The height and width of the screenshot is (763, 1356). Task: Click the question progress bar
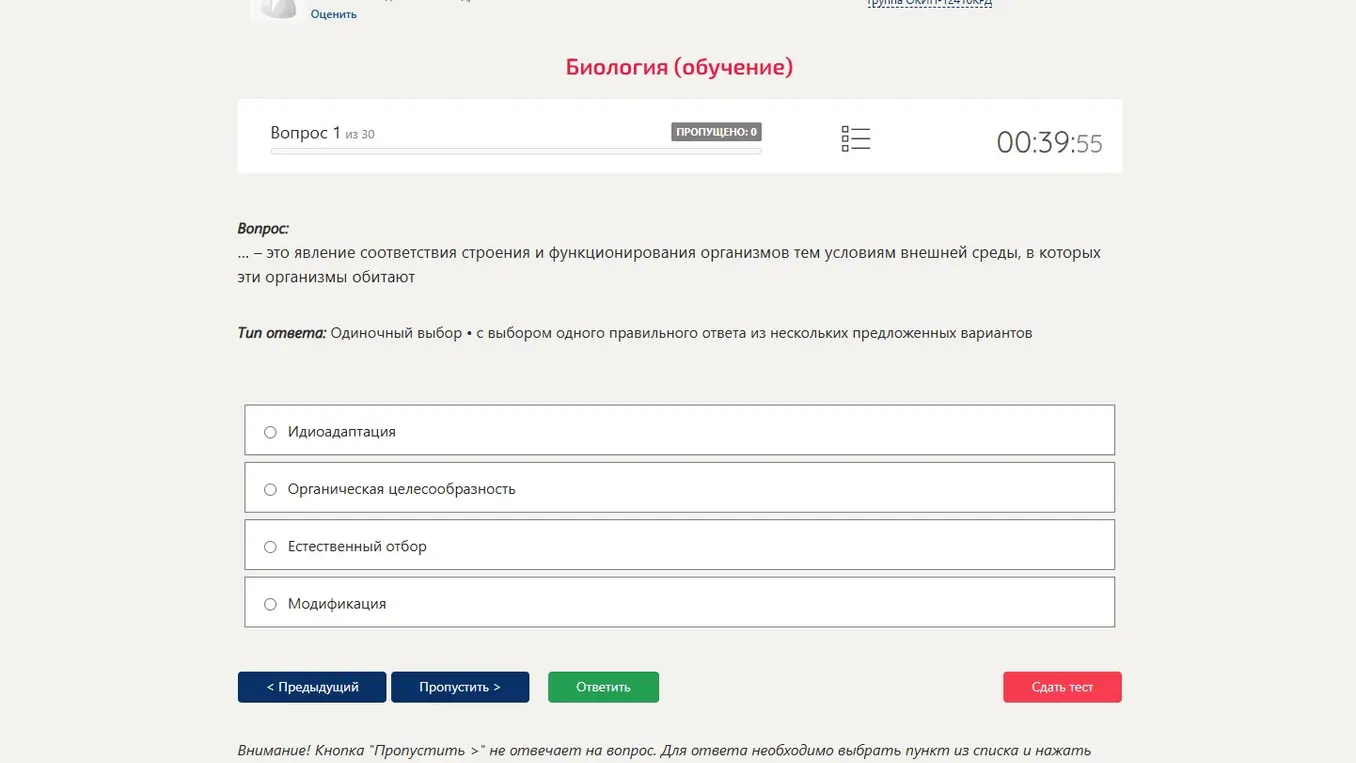[x=516, y=151]
